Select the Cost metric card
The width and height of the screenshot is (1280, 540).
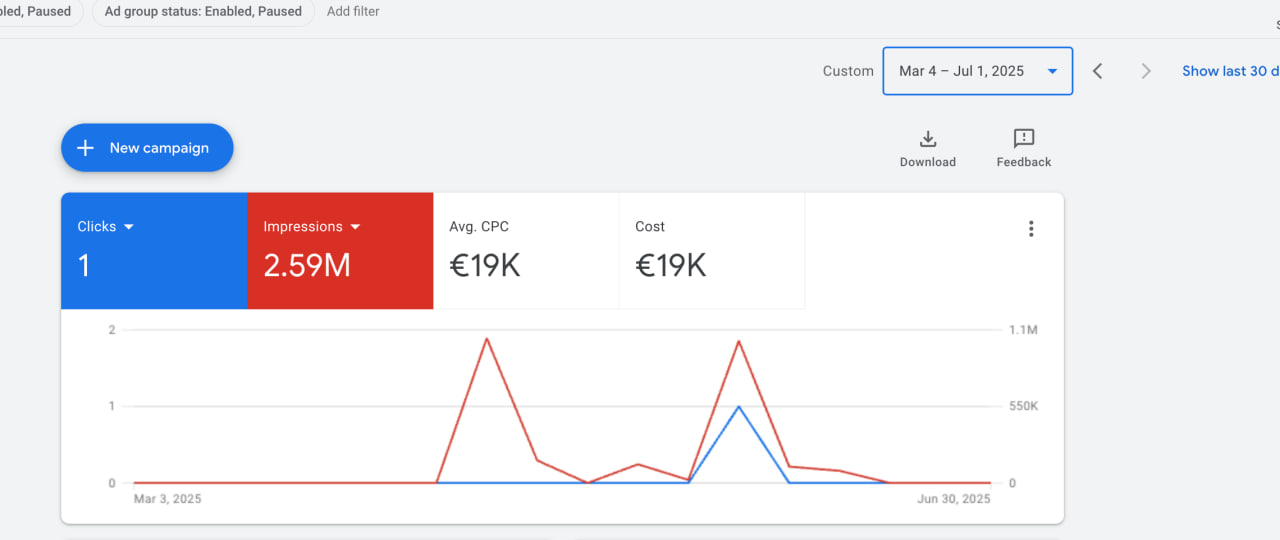712,251
